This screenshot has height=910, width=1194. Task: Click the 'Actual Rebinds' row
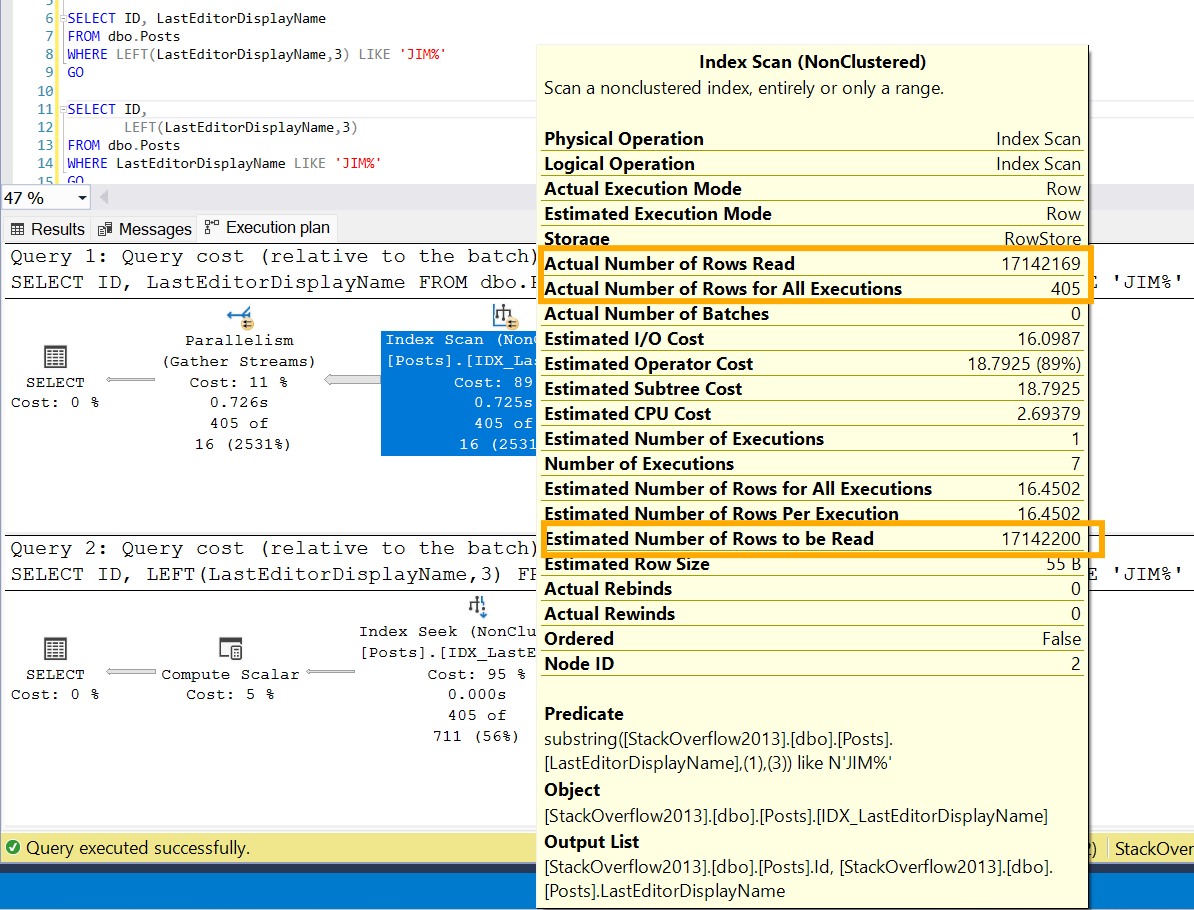tap(812, 589)
